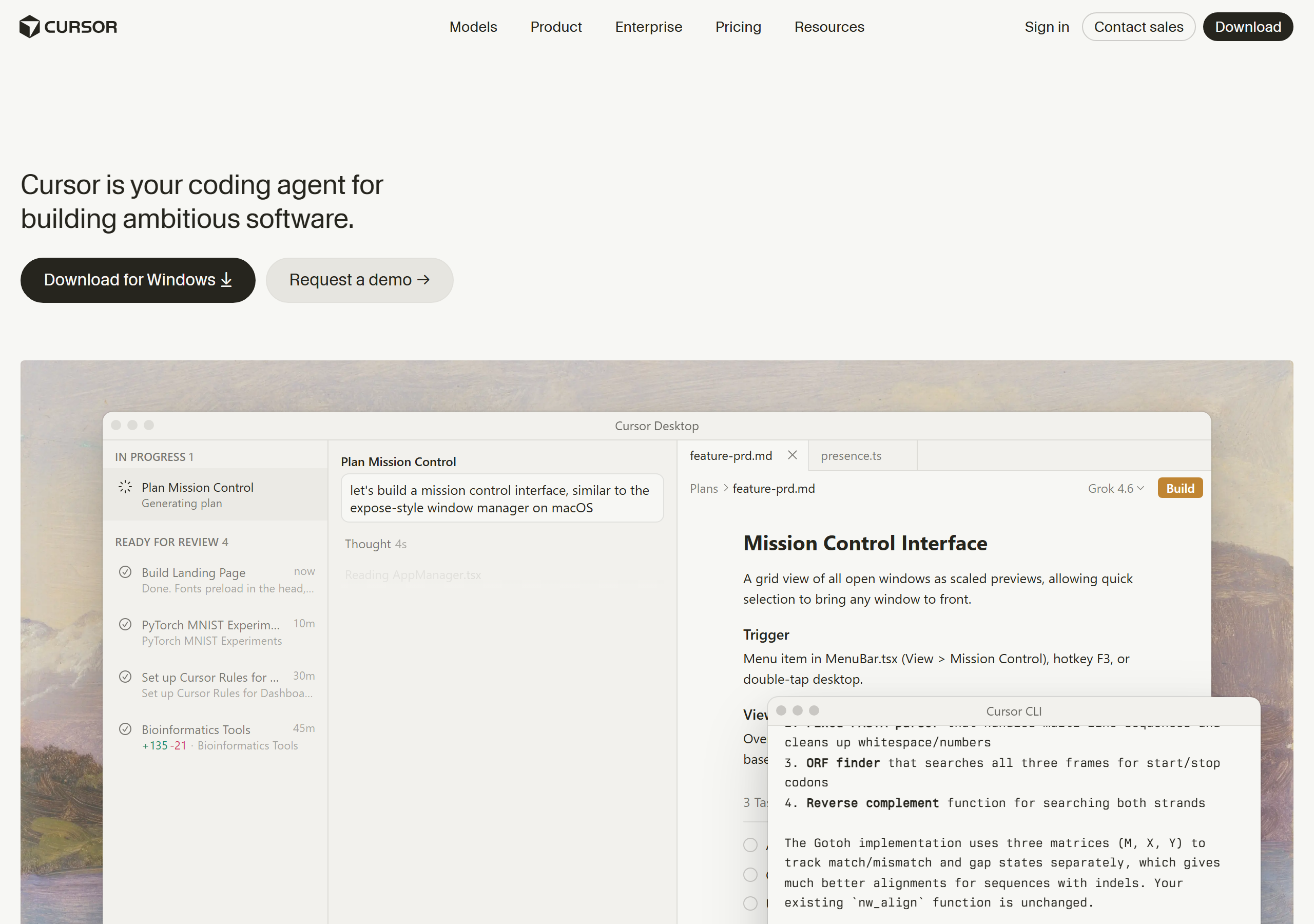
Task: Click the Sign in link
Action: pos(1046,27)
